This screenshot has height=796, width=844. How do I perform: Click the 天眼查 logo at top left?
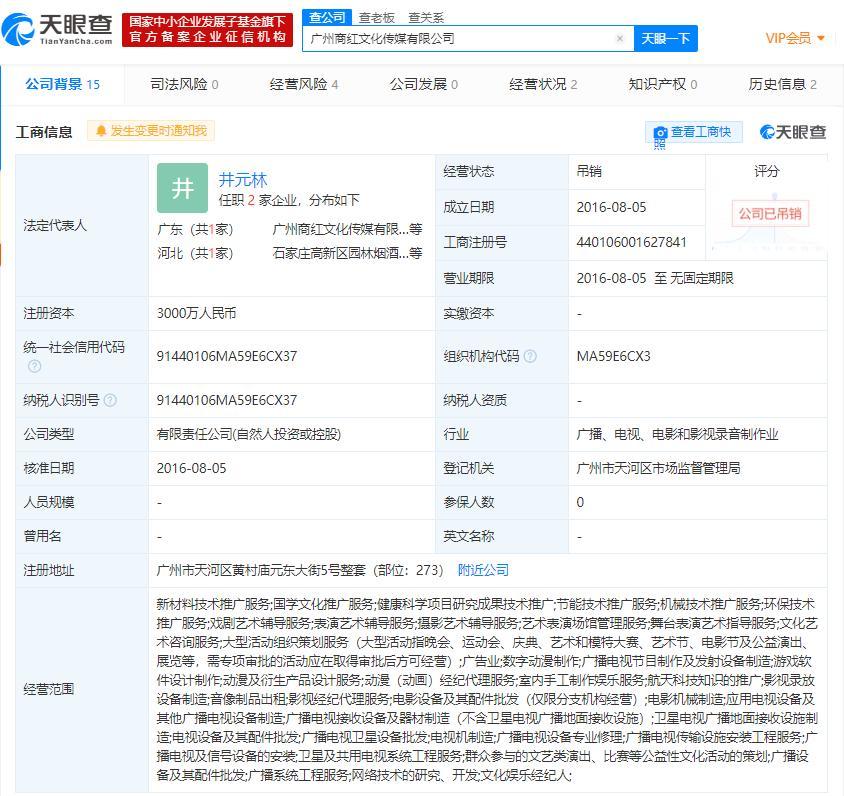(x=58, y=30)
